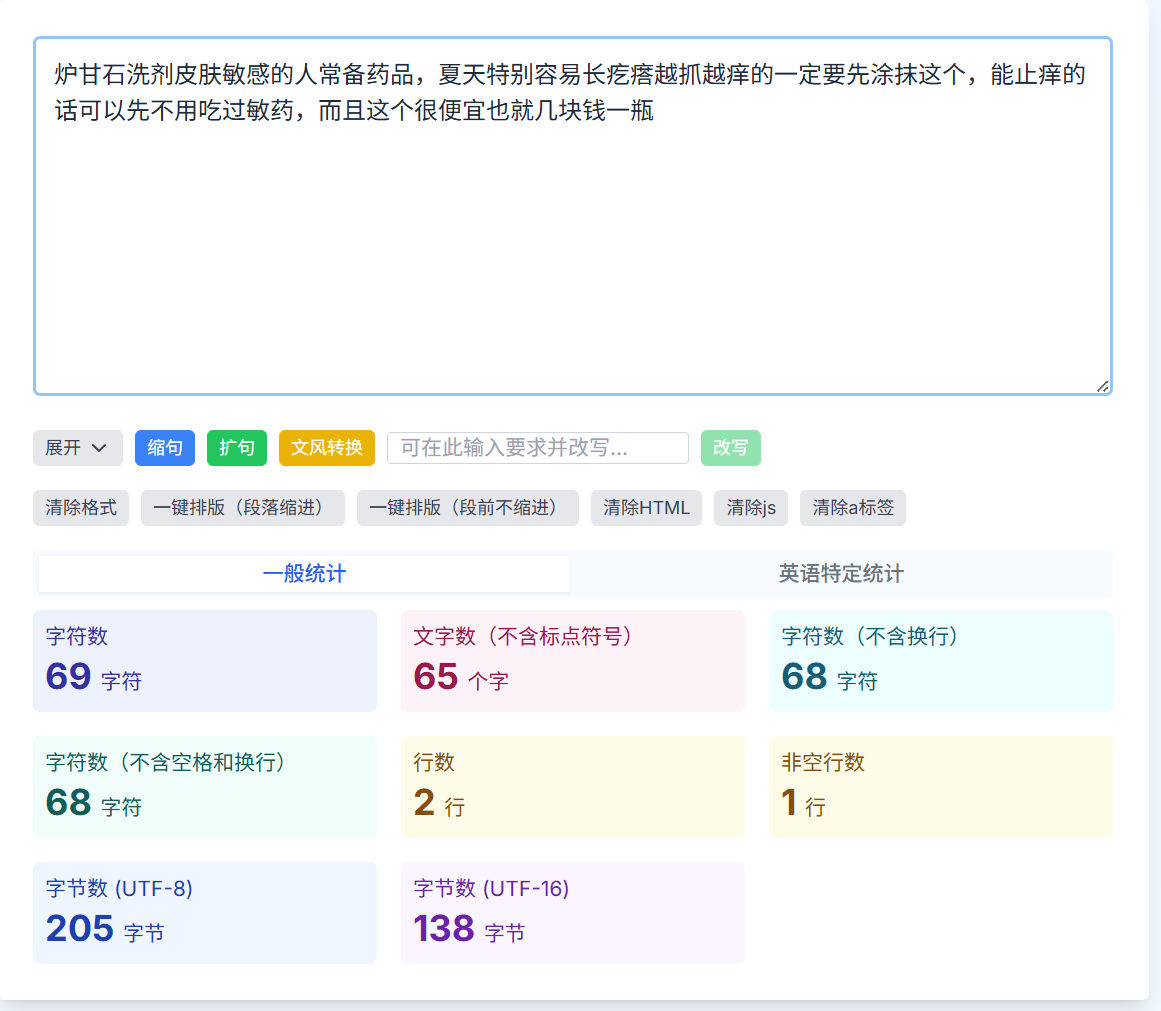Select 一键排版（段落缩进）button
This screenshot has width=1161, height=1011.
coord(243,508)
